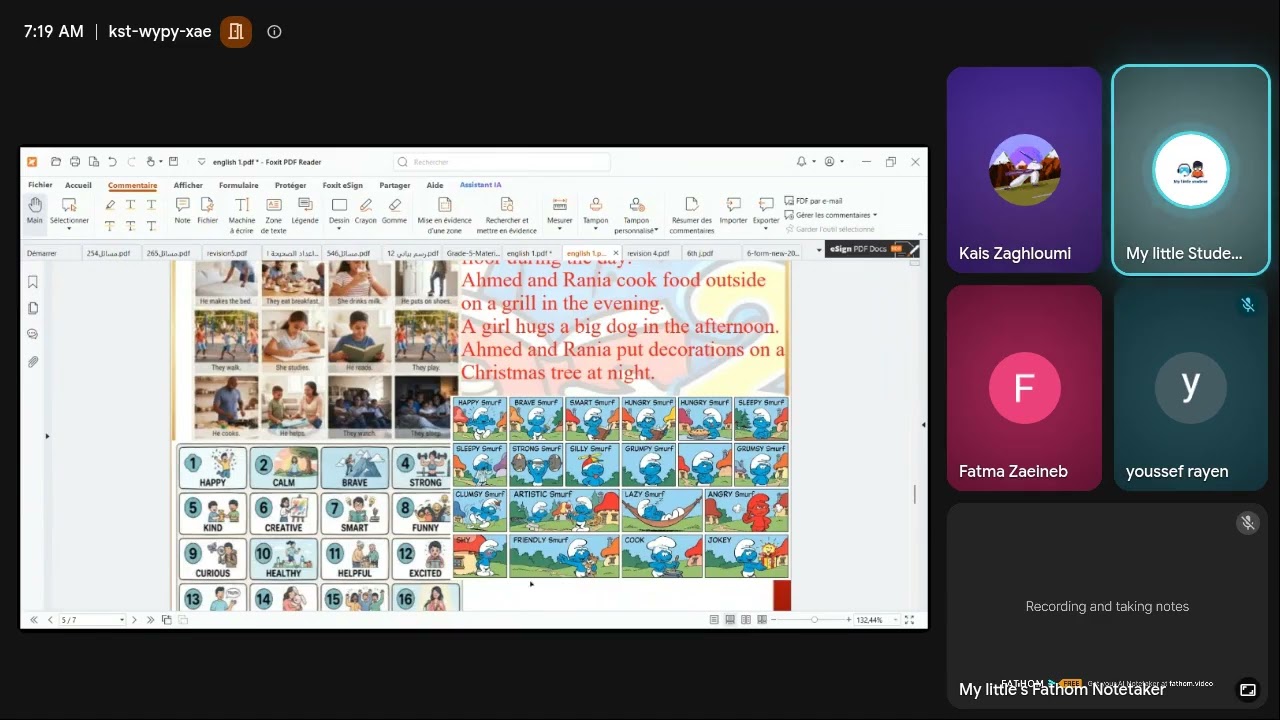
Task: Go to the first page arrow
Action: coord(33,620)
